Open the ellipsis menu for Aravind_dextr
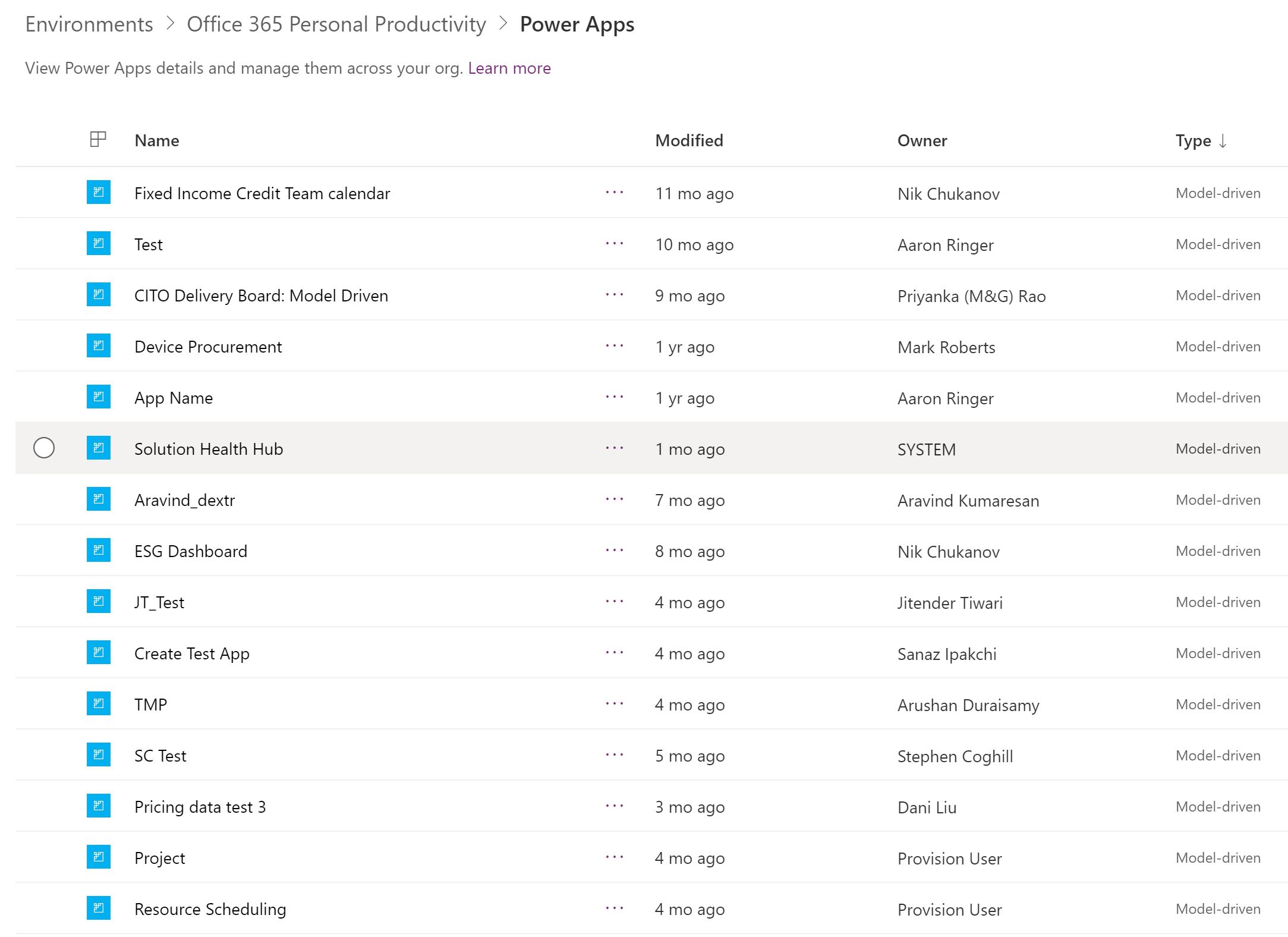 coord(613,499)
